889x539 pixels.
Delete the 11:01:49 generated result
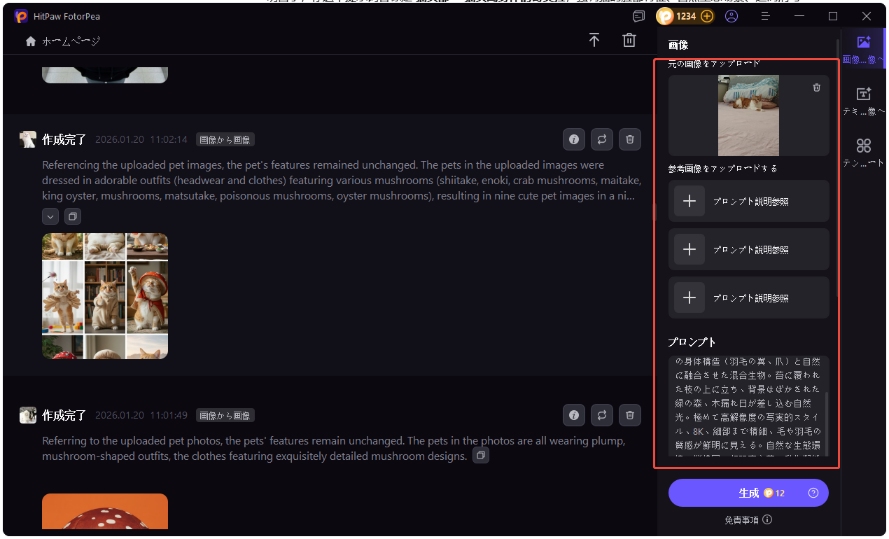[629, 414]
